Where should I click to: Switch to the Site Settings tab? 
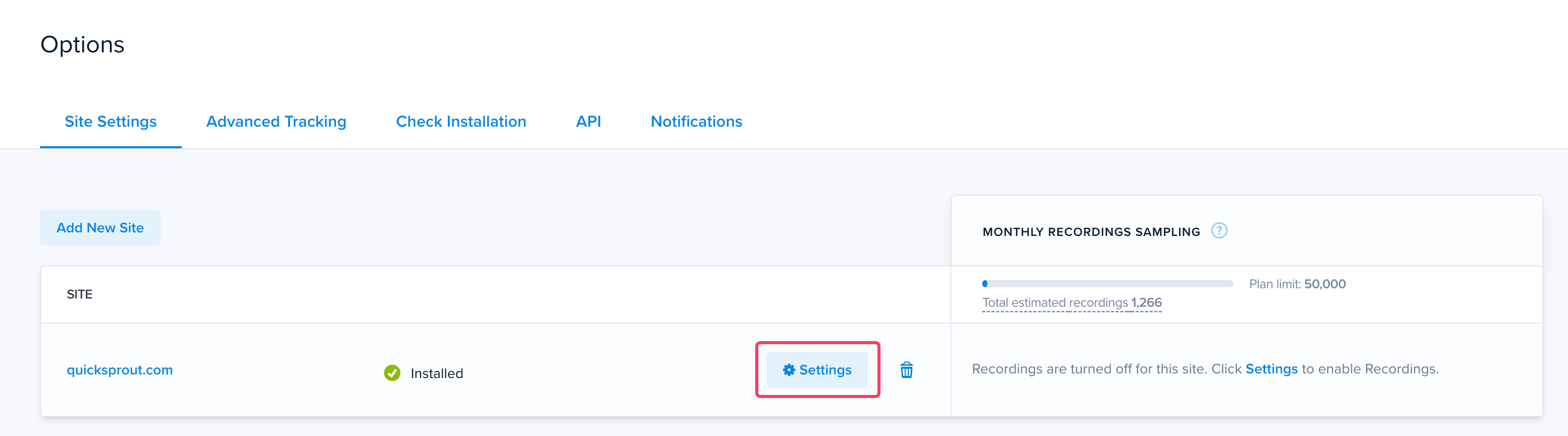coord(111,122)
